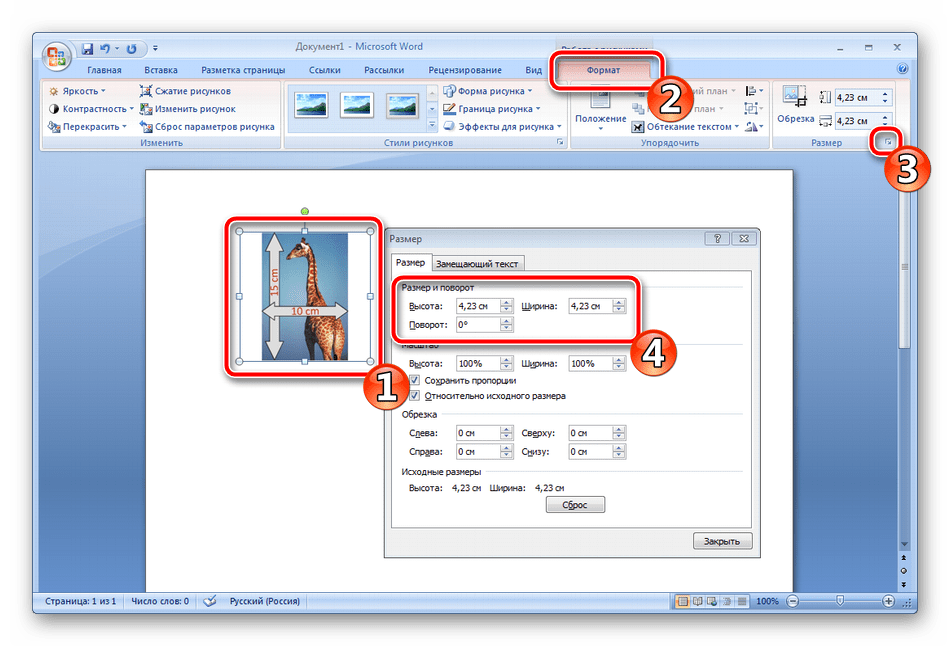
Task: Open the Вставка ribbon tab
Action: point(160,70)
